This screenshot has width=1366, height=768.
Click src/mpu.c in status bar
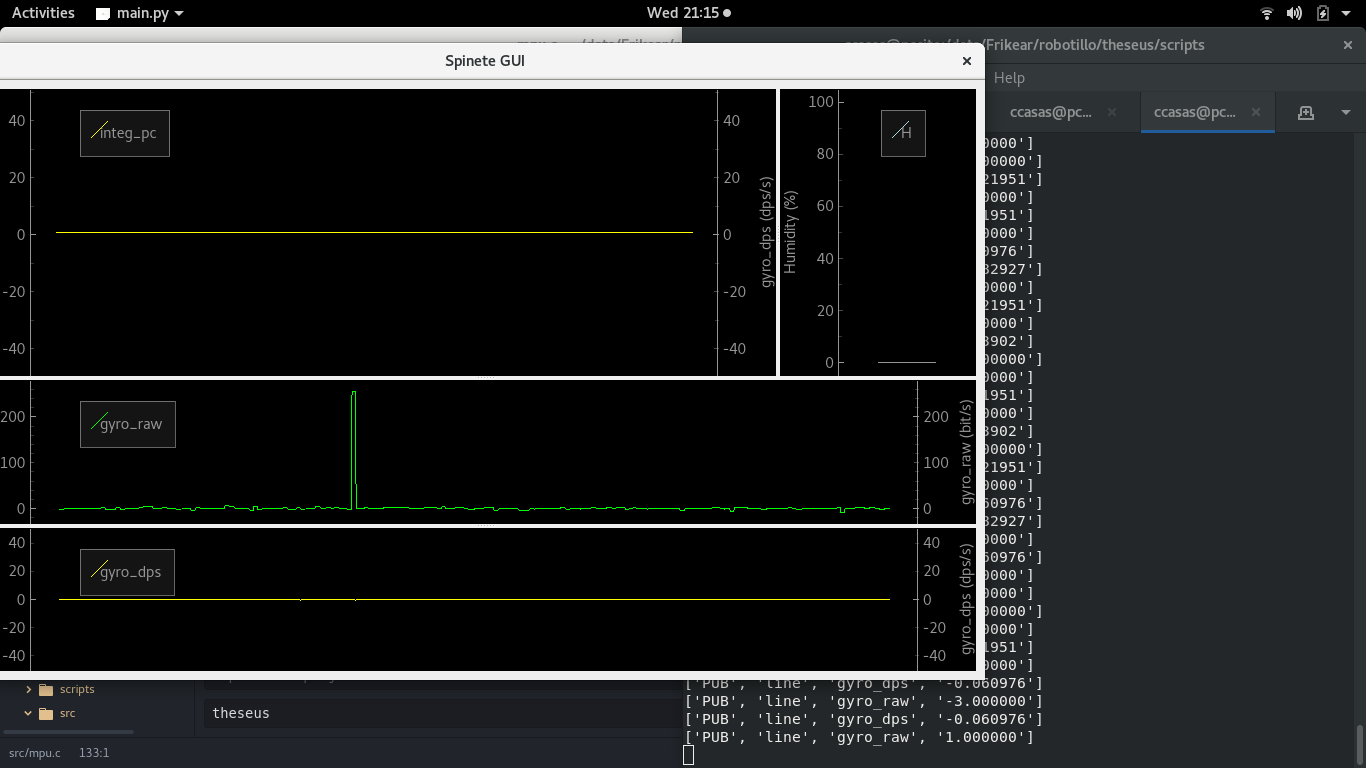(x=35, y=752)
